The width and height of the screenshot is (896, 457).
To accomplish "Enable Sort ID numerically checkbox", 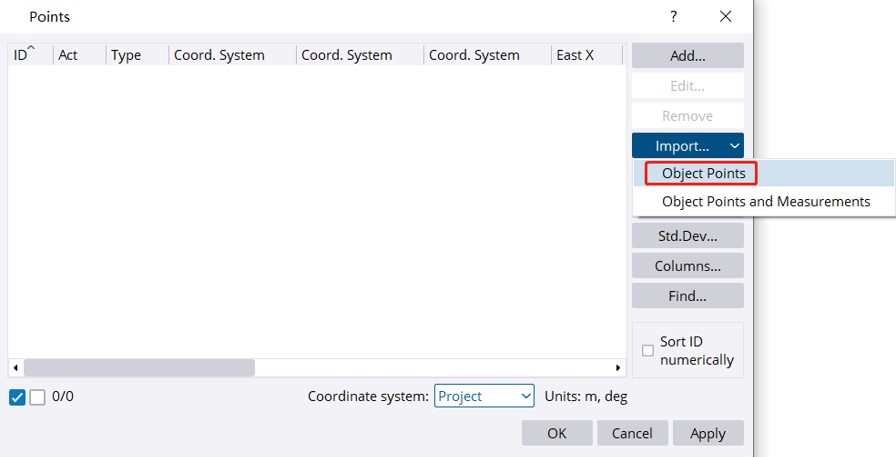I will point(648,351).
